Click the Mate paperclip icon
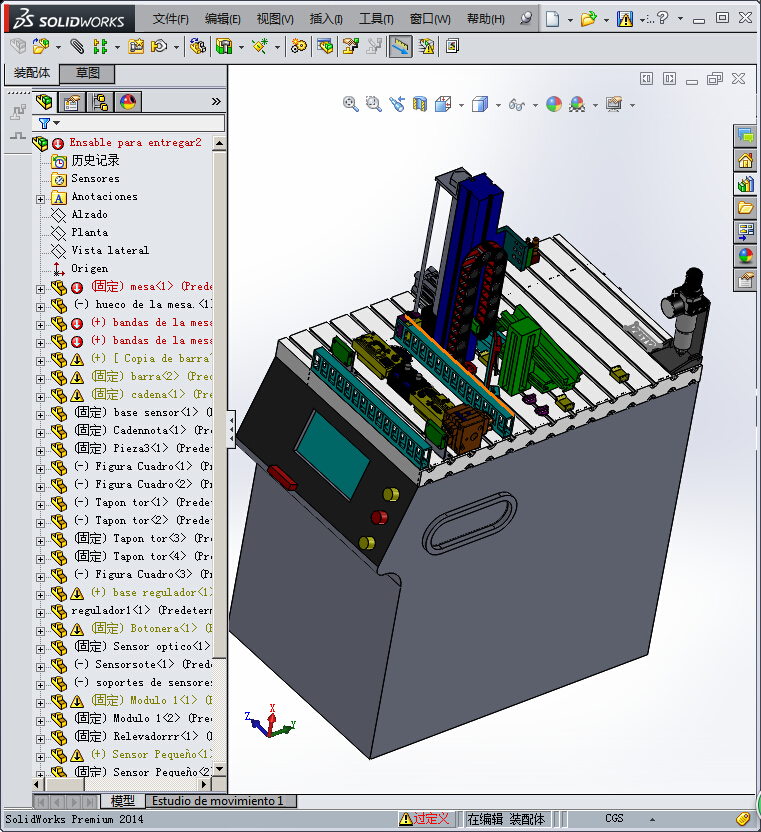 77,47
